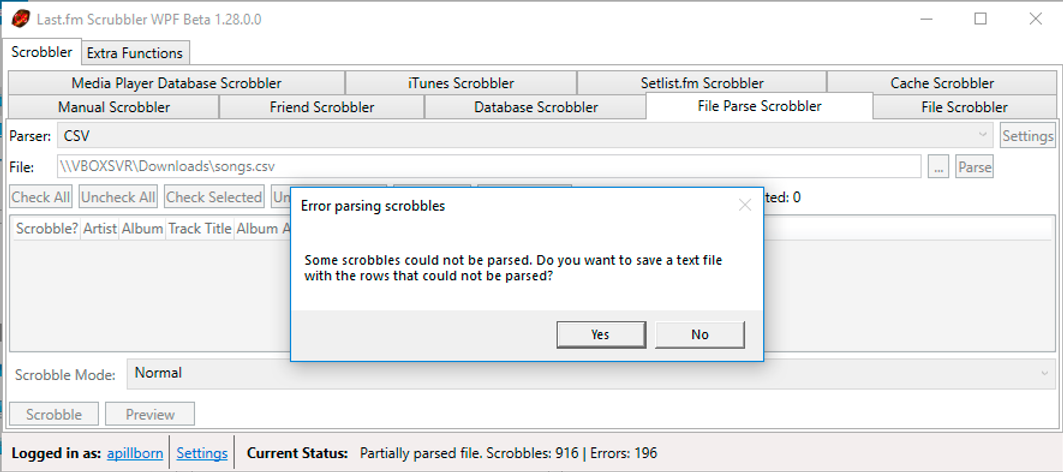The height and width of the screenshot is (472, 1063).
Task: Open the iTunes Scrobbler tab
Action: [x=461, y=83]
